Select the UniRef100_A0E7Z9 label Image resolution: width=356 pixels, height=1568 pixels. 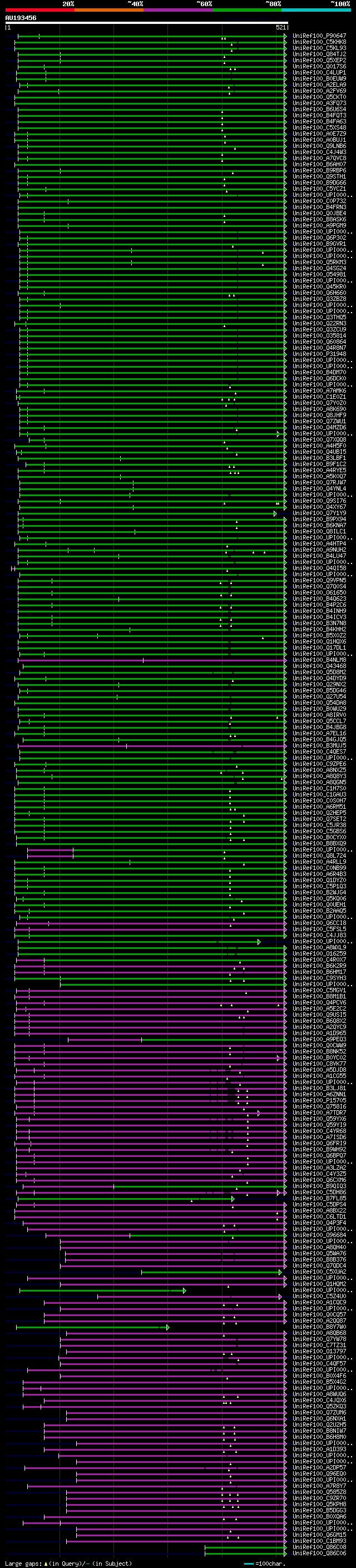point(319,134)
